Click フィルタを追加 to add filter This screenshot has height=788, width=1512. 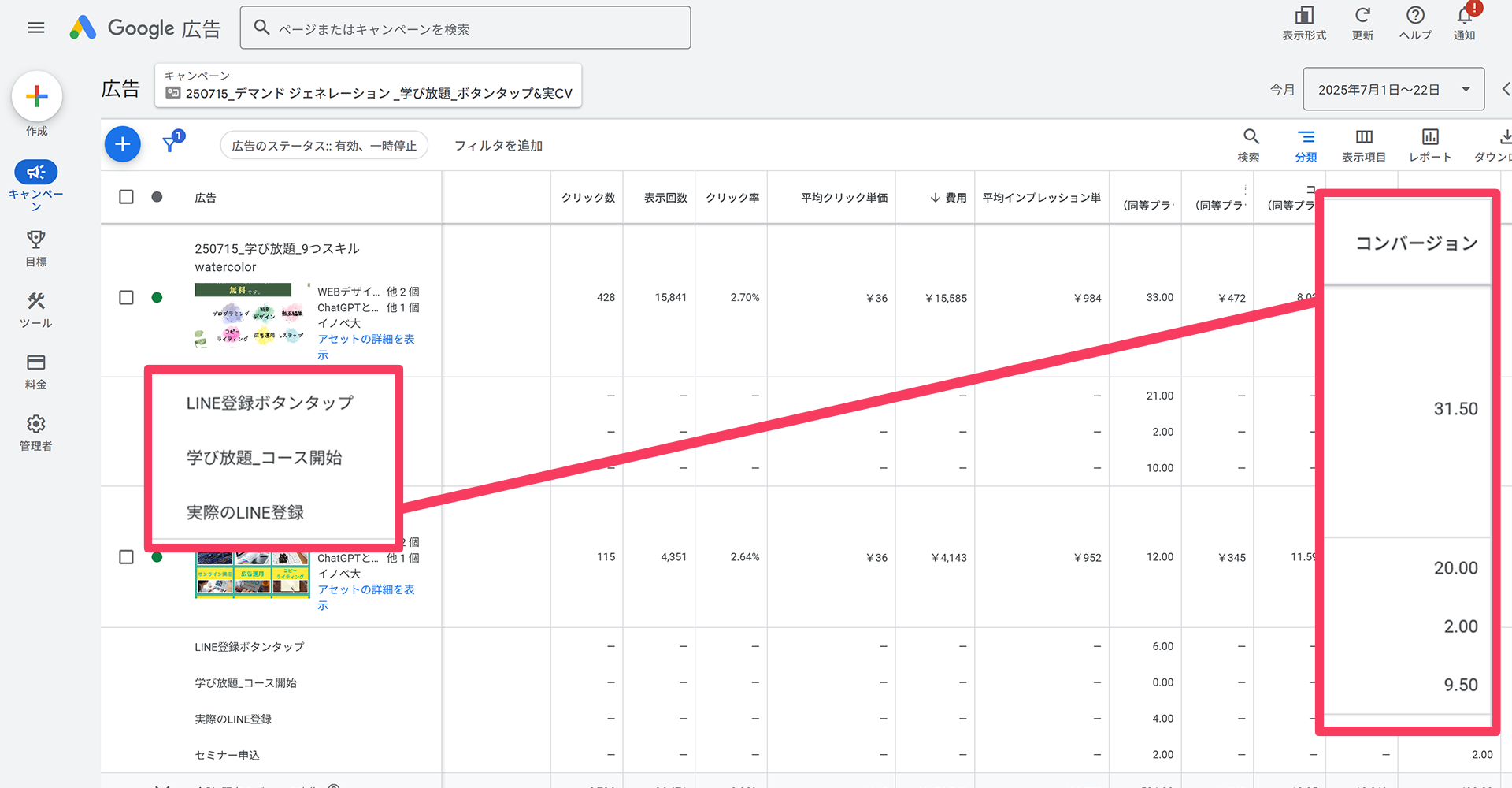(498, 146)
